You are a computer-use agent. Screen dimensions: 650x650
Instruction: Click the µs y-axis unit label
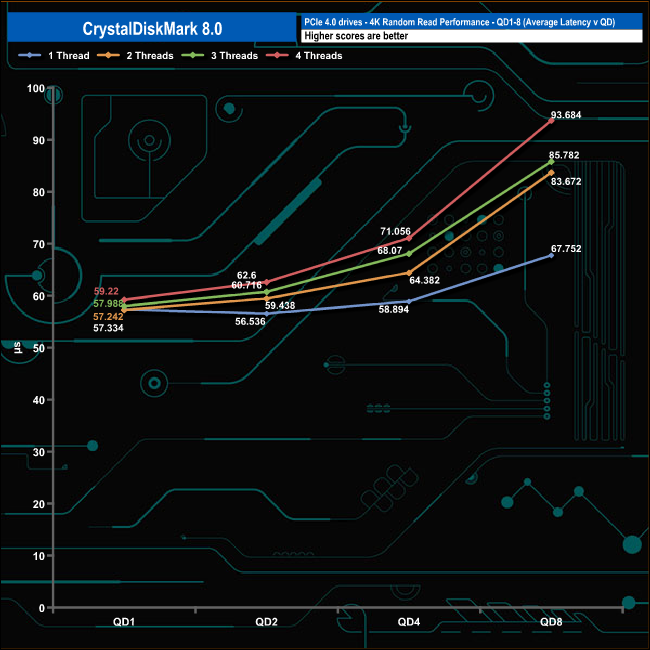tap(17, 348)
